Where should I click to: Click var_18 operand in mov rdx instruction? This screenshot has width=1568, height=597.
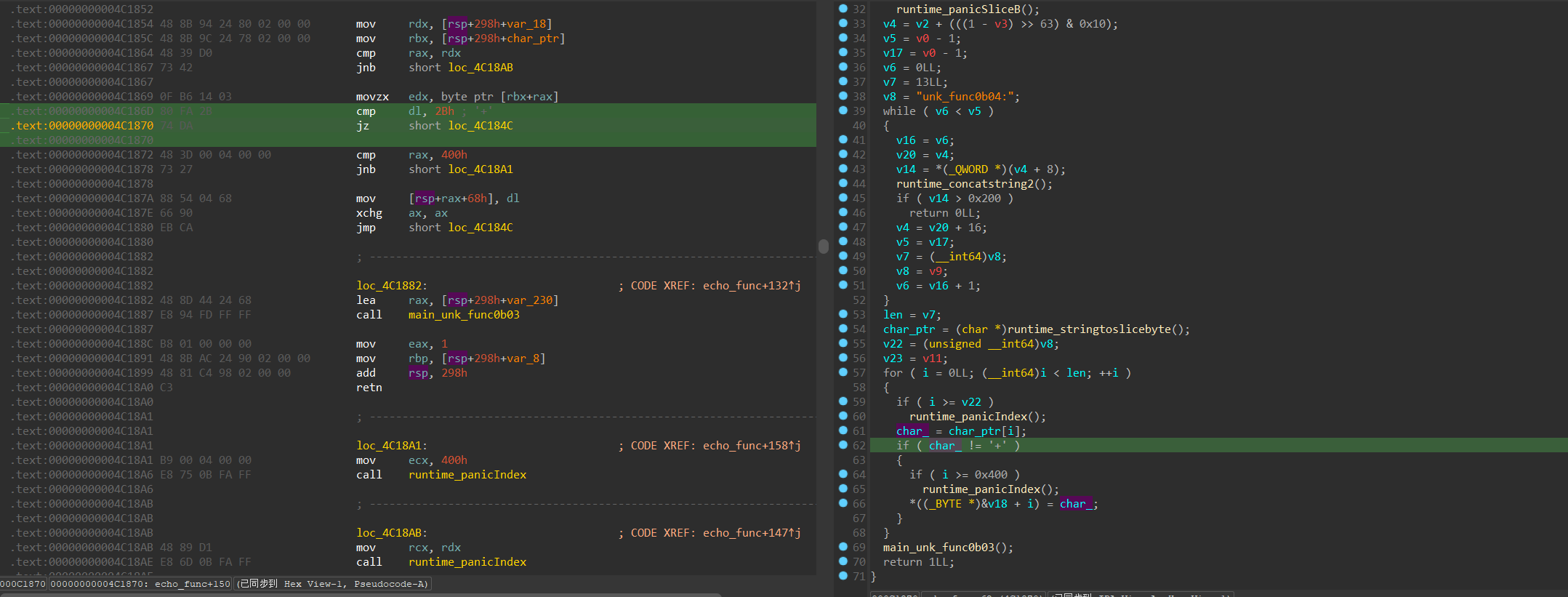click(x=526, y=24)
